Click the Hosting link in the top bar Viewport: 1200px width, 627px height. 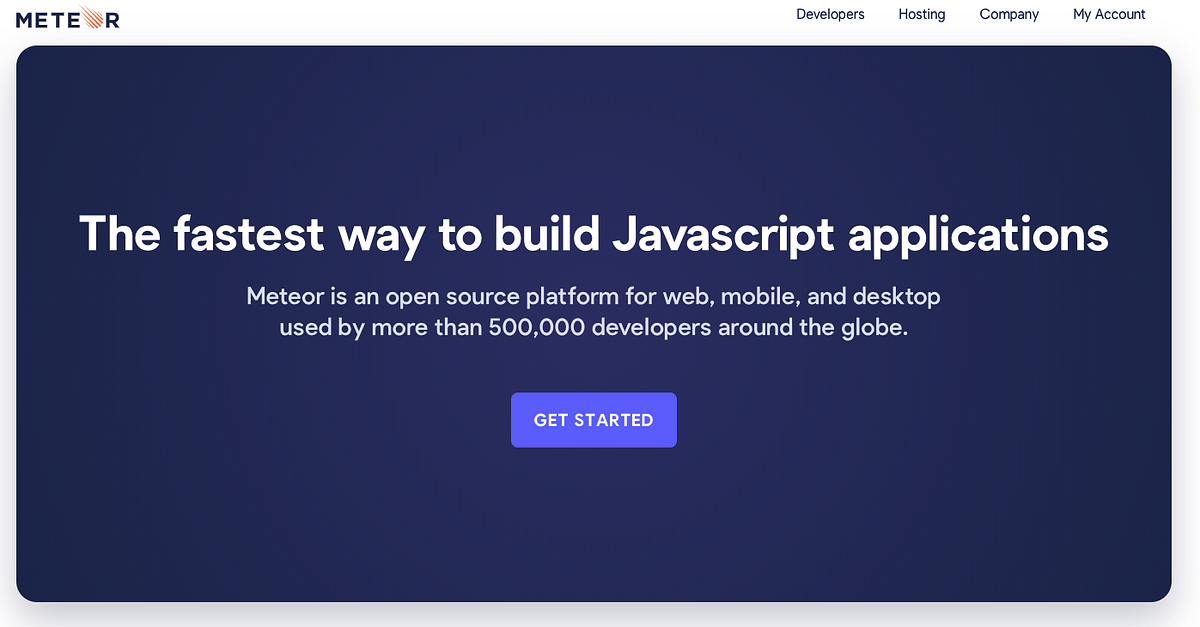921,14
